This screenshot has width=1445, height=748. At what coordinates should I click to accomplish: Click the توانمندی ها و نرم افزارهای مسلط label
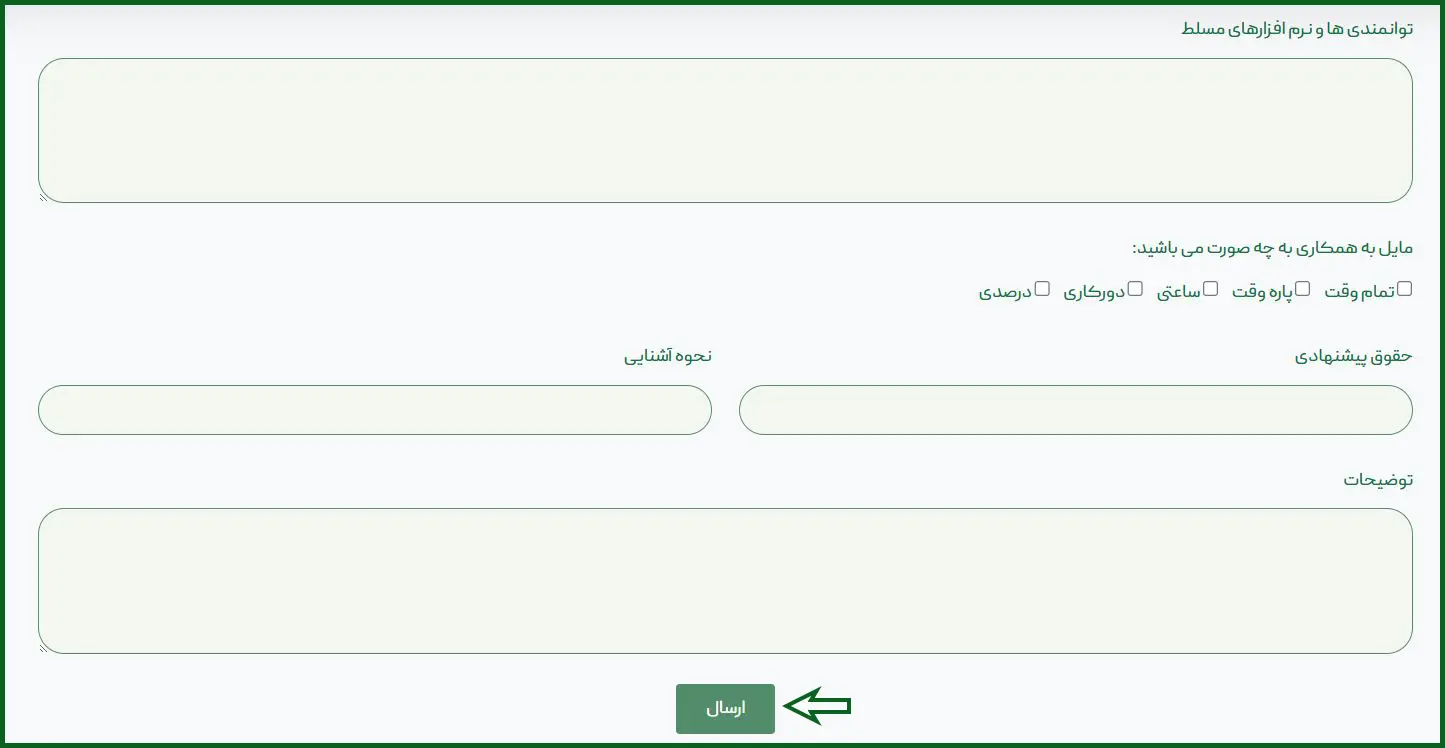[1296, 29]
